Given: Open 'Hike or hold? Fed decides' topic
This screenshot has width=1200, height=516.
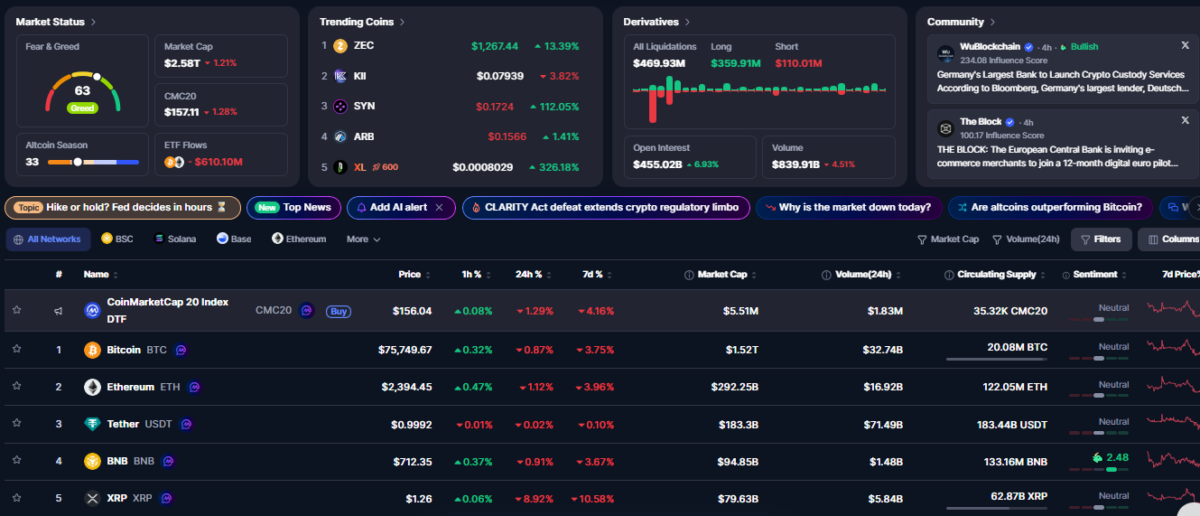Looking at the screenshot, I should [x=122, y=207].
